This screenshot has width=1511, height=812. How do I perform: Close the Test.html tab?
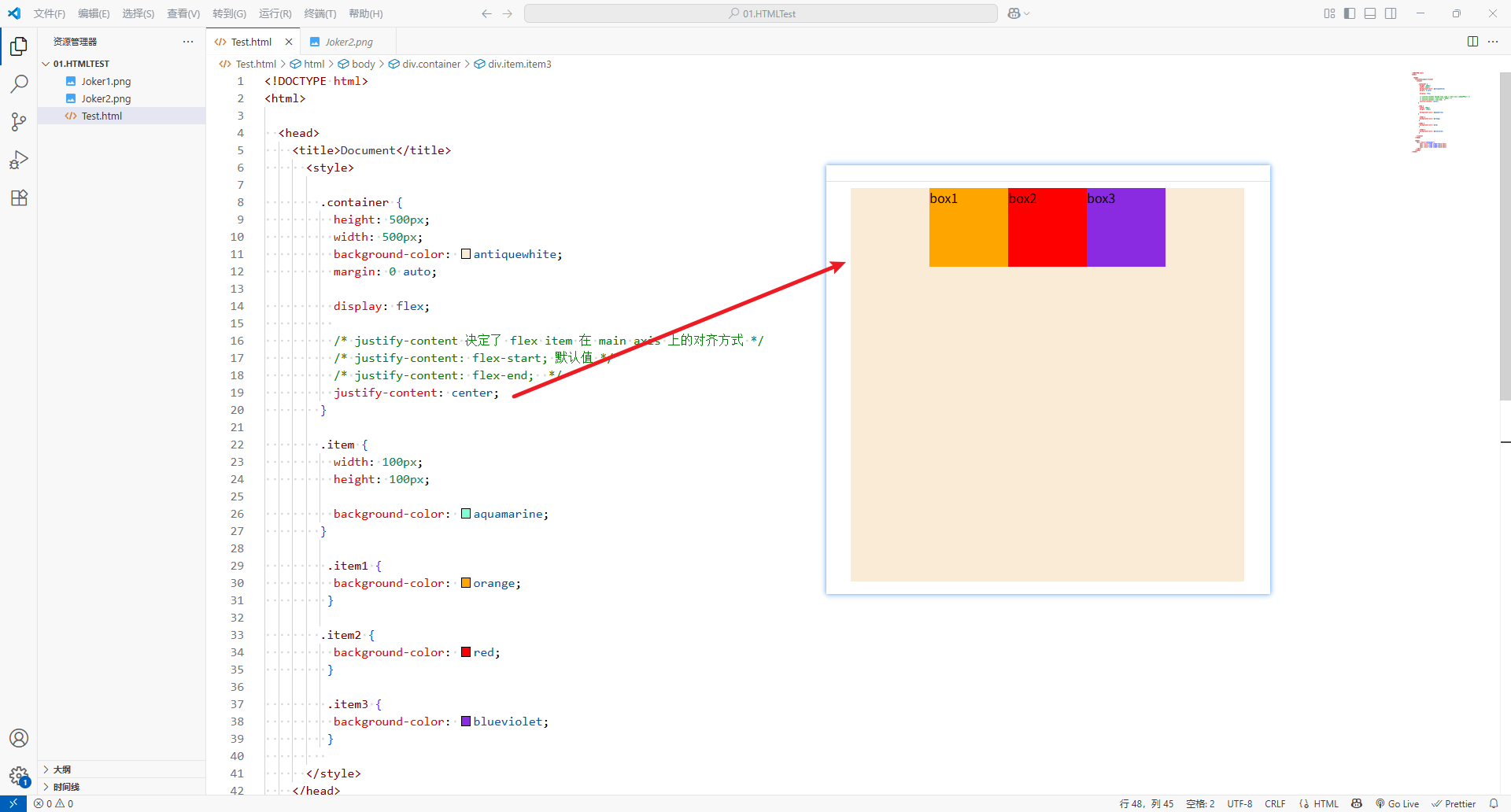[289, 42]
